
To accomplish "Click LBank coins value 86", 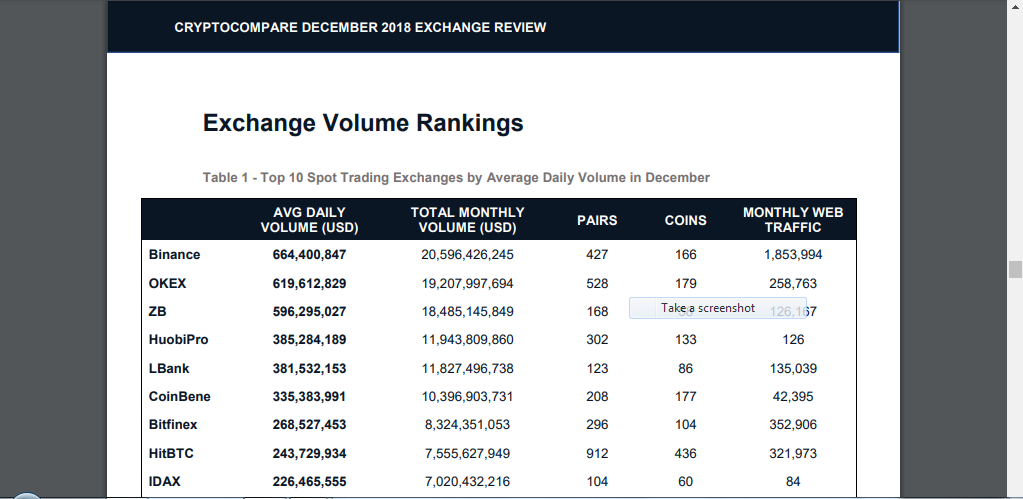I will (685, 368).
